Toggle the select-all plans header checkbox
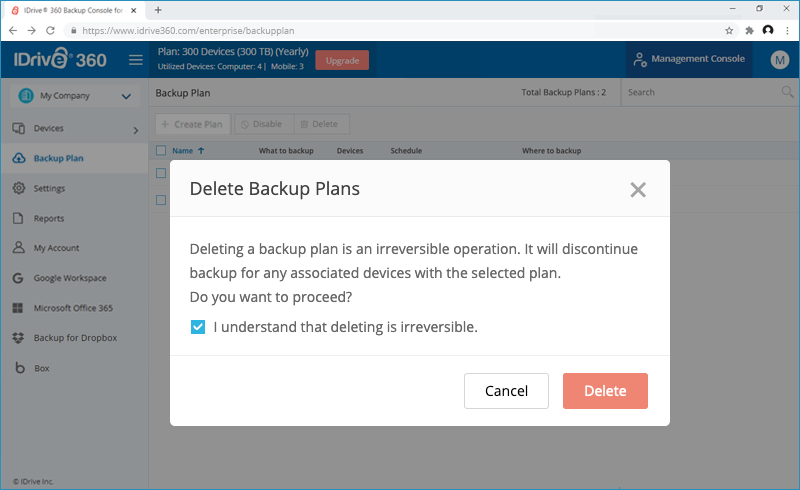 tap(161, 151)
